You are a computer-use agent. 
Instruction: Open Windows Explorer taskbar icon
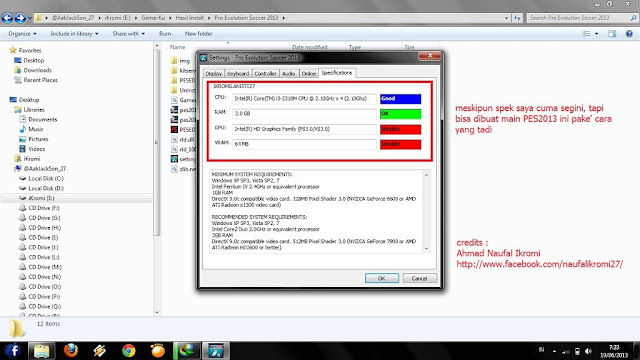point(42,351)
